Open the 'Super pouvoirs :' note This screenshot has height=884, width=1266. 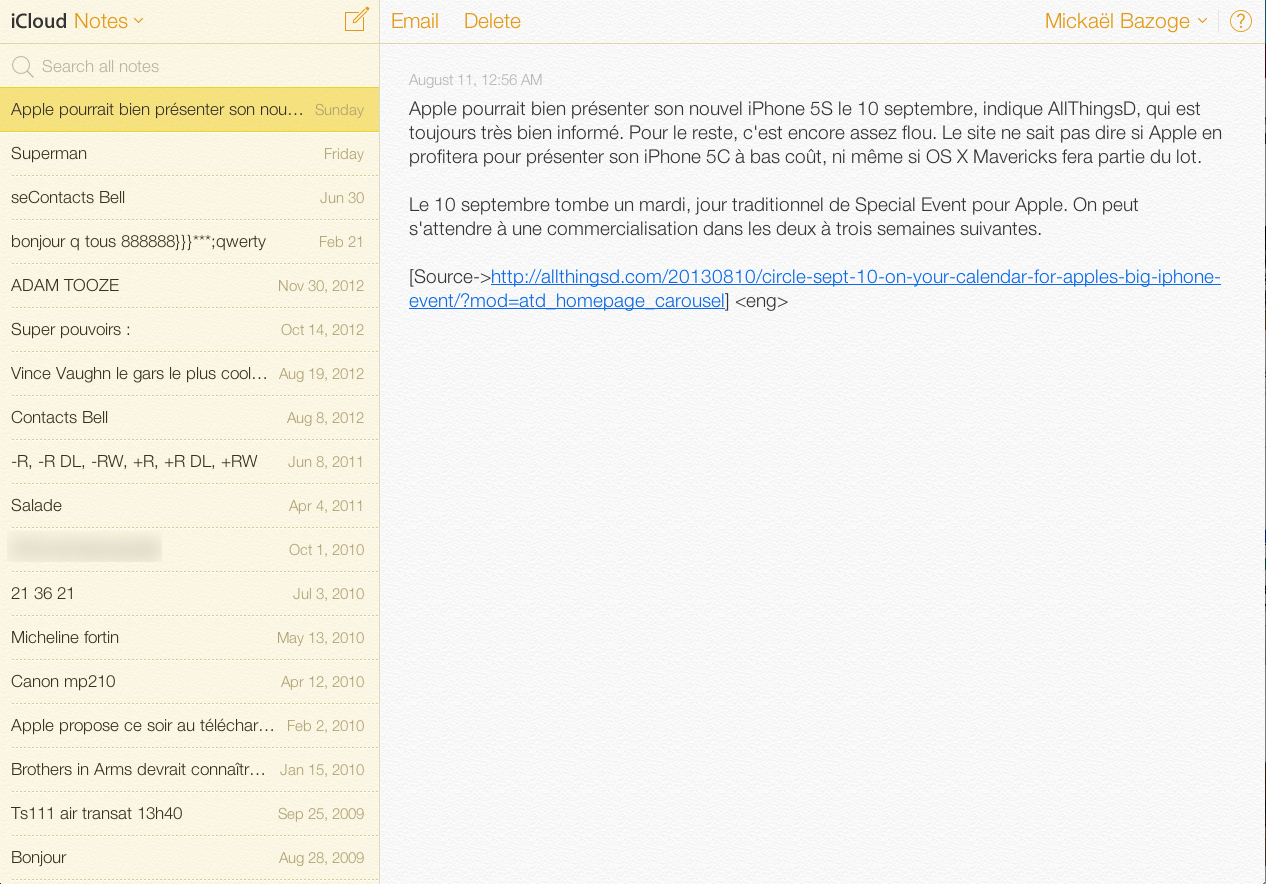tap(190, 330)
